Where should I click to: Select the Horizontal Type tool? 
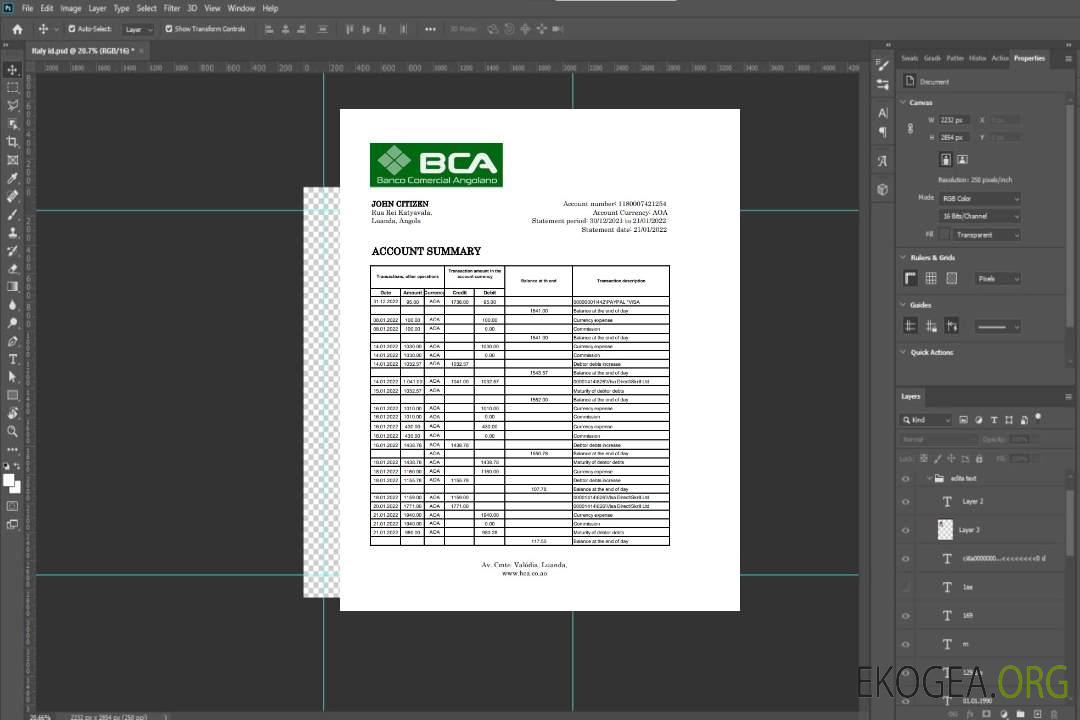click(12, 359)
